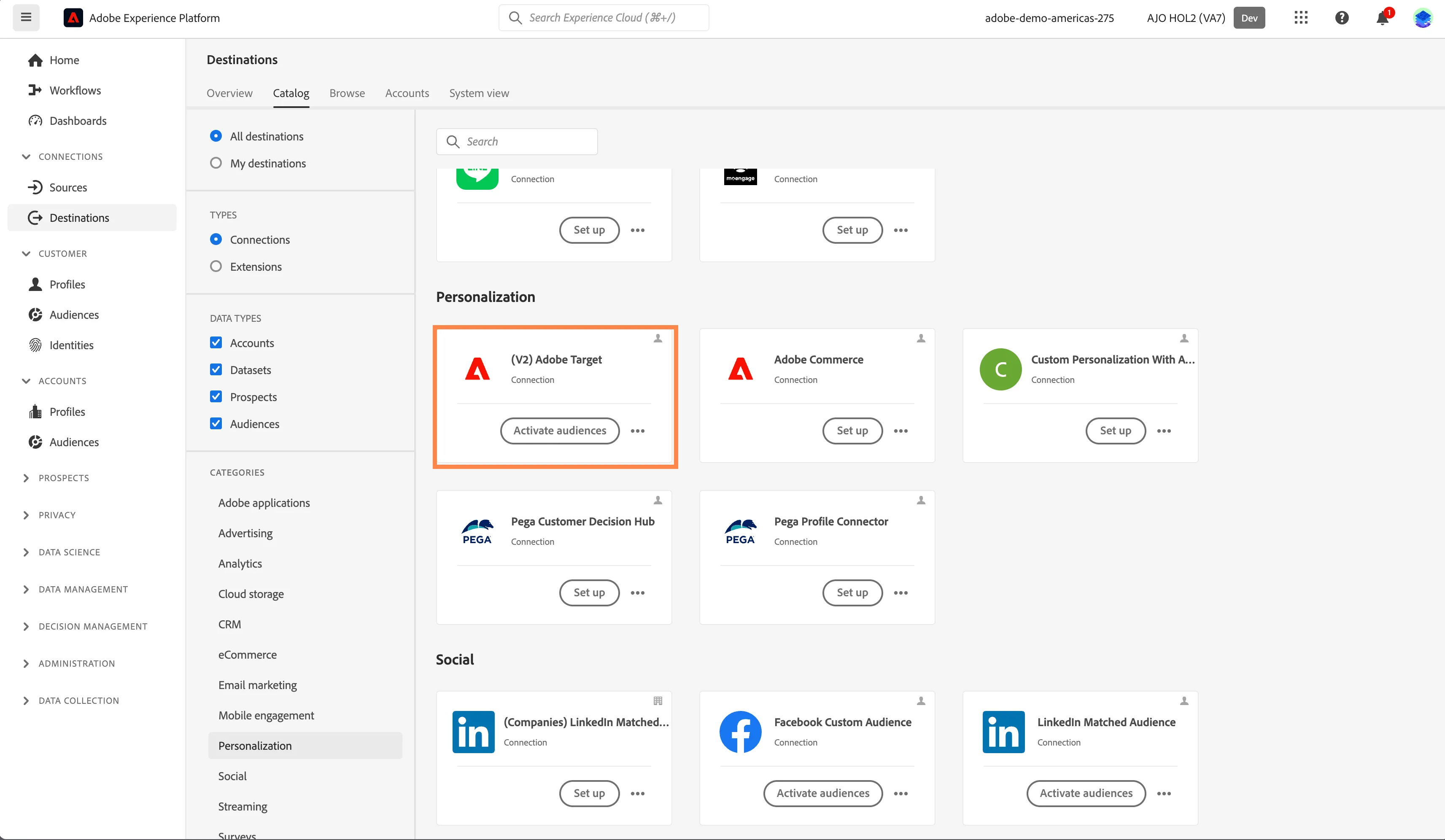
Task: Open the user profile avatar
Action: click(x=1423, y=18)
